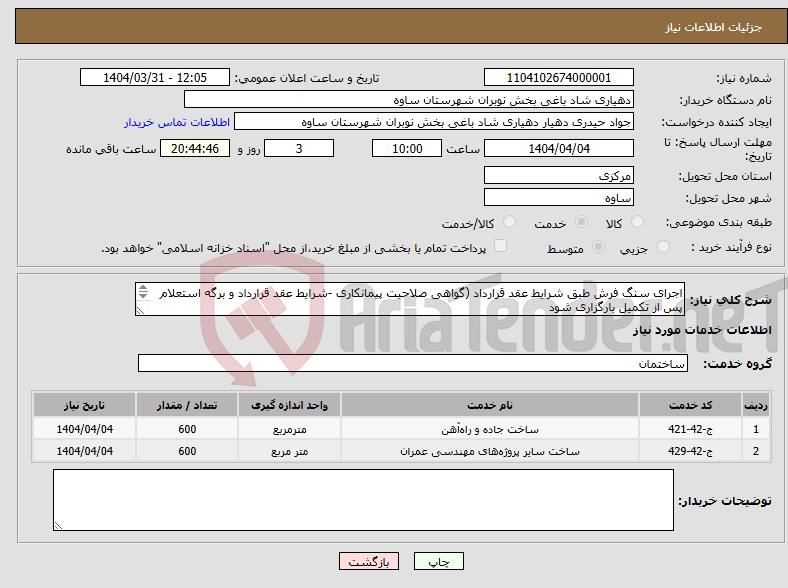Click quantity 600 in row 1

[187, 429]
